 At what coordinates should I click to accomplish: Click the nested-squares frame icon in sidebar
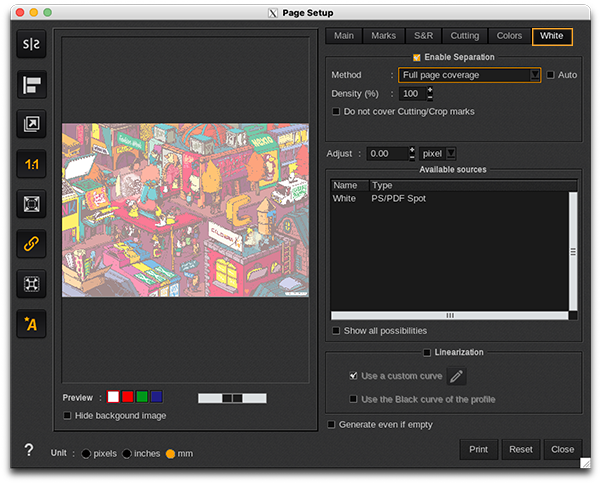coord(32,205)
